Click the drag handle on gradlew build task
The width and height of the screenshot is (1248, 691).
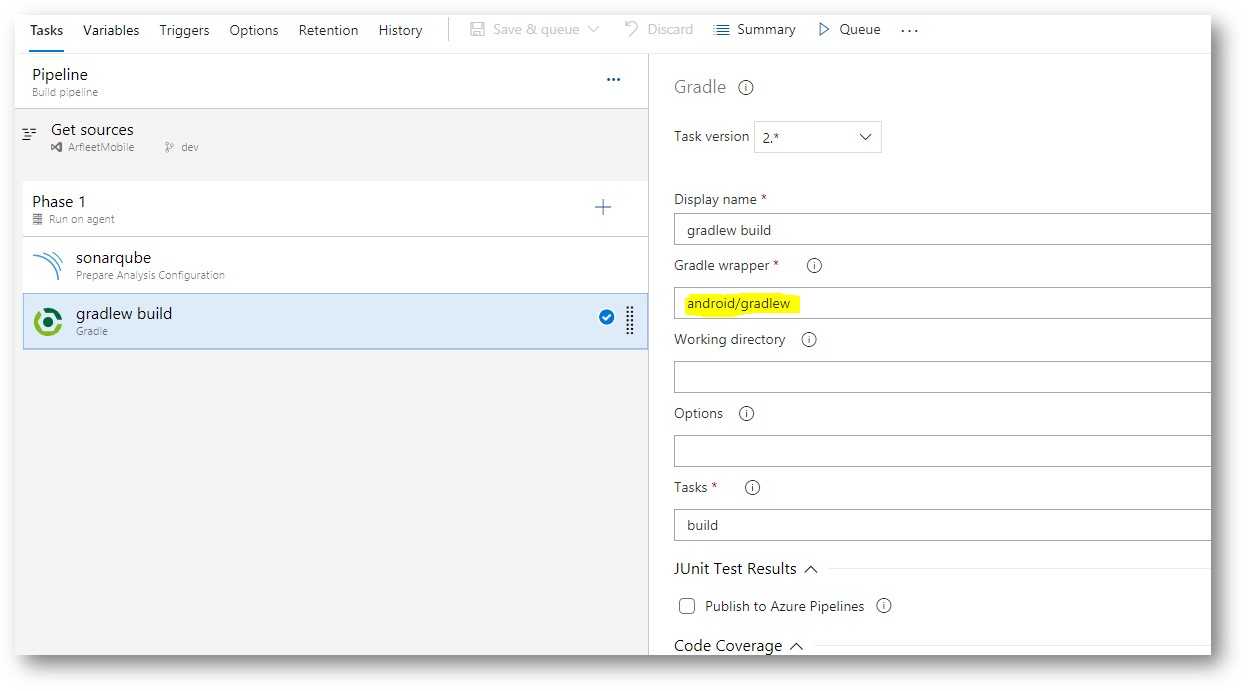point(630,320)
